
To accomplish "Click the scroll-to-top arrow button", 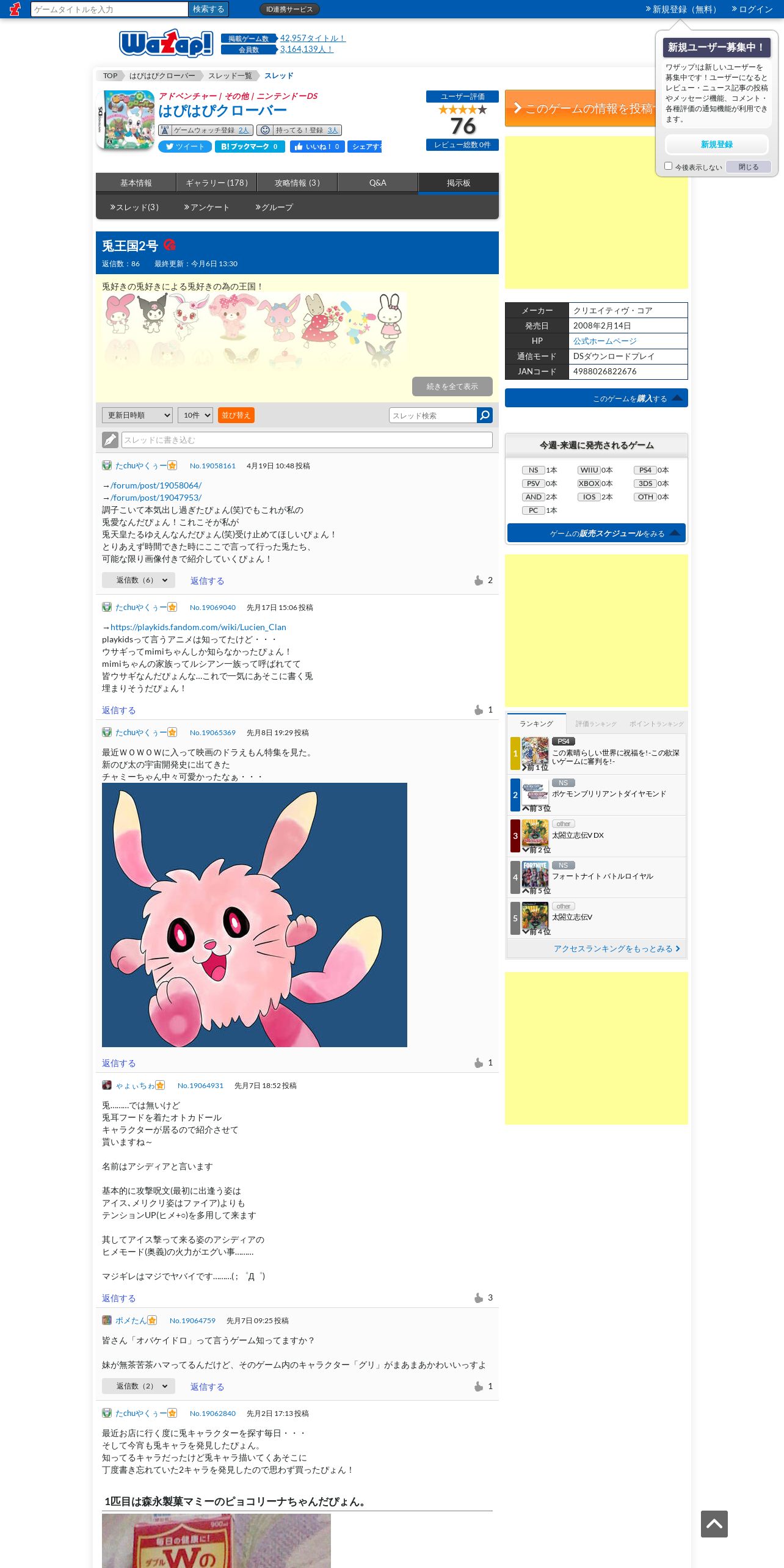I will tap(714, 1524).
